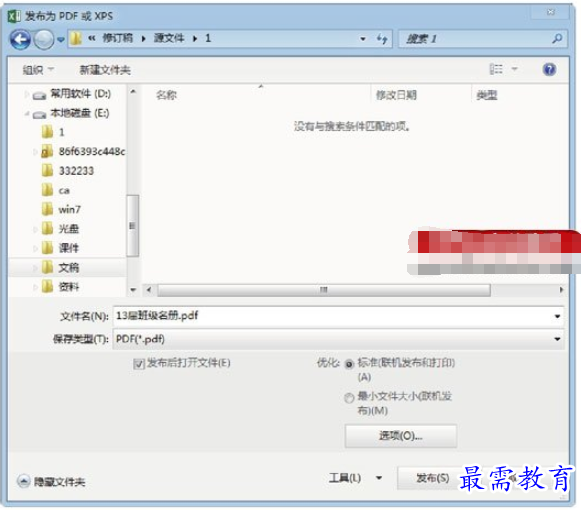This screenshot has height=510, width=581.
Task: Toggle the 发布后打开文件 checkbox
Action: [x=139, y=364]
